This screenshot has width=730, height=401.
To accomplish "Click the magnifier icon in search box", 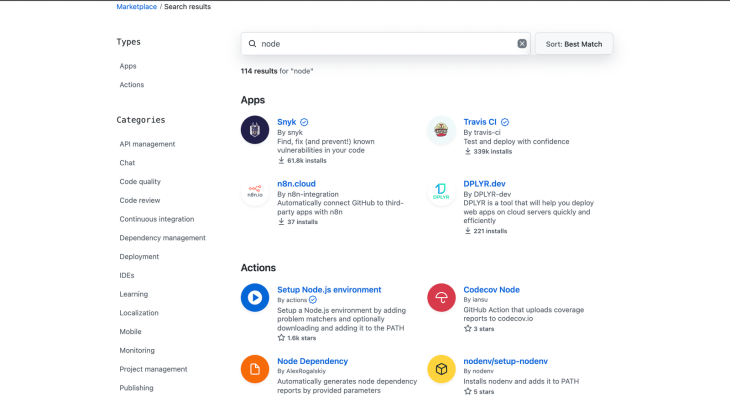I will pyautogui.click(x=252, y=43).
